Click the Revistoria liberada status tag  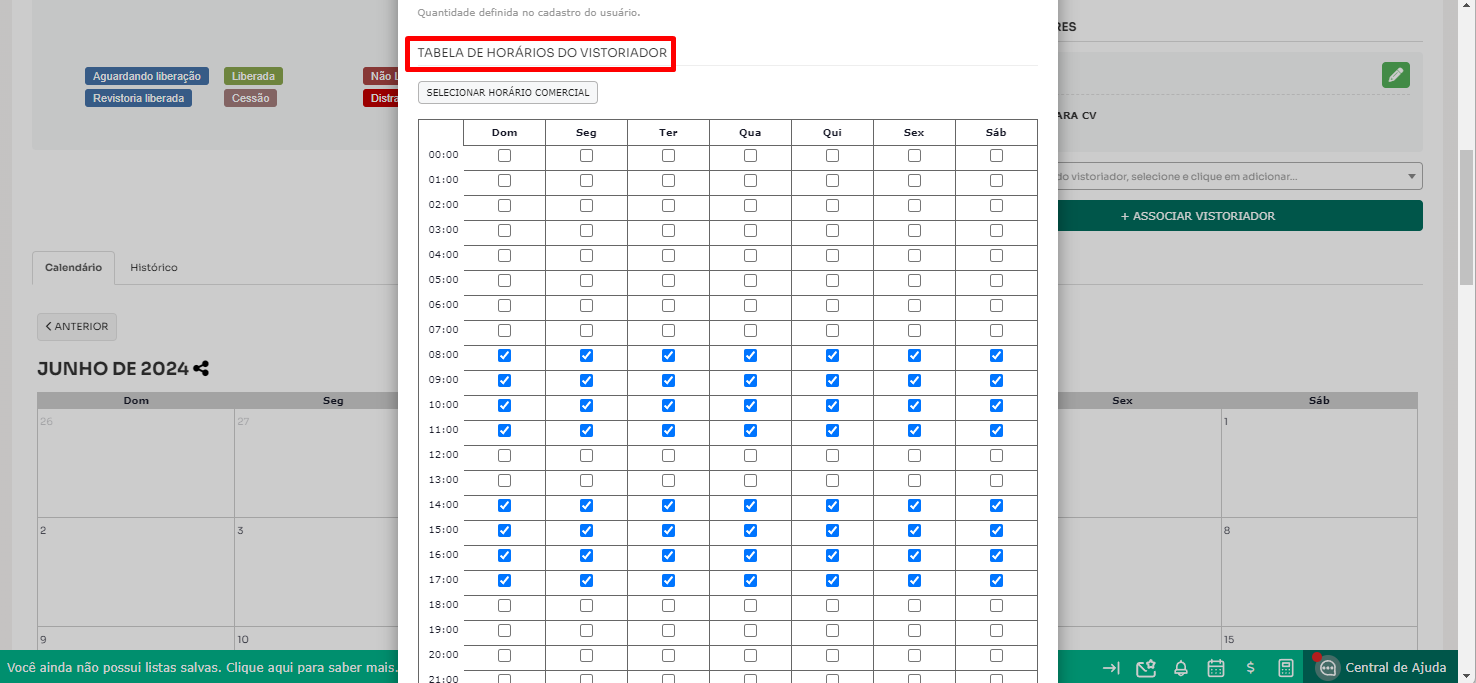(138, 98)
